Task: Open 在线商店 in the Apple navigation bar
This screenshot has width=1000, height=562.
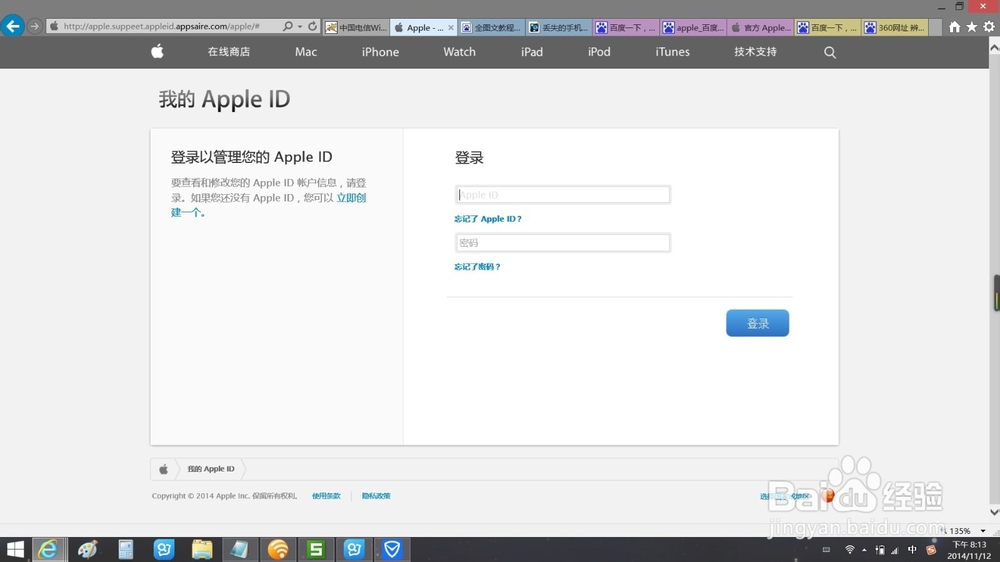Action: coord(229,52)
